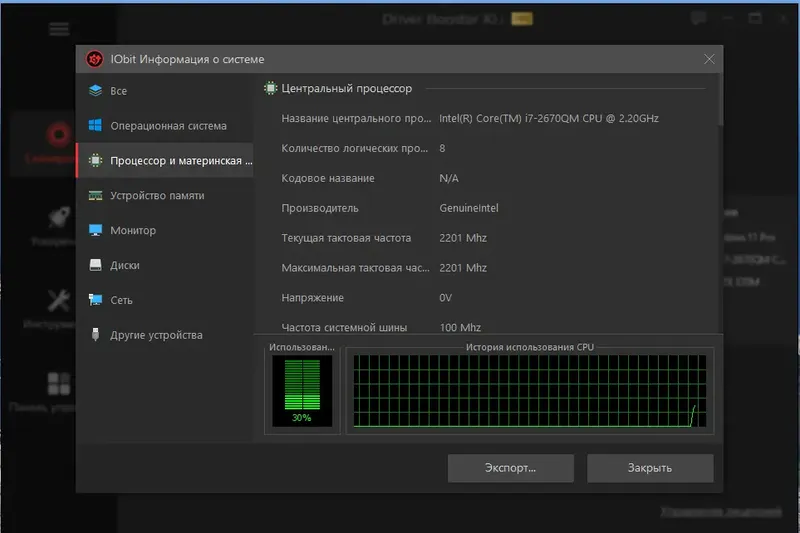The height and width of the screenshot is (533, 800).
Task: Select the Intel Core i7-2670QM value
Action: pyautogui.click(x=549, y=118)
